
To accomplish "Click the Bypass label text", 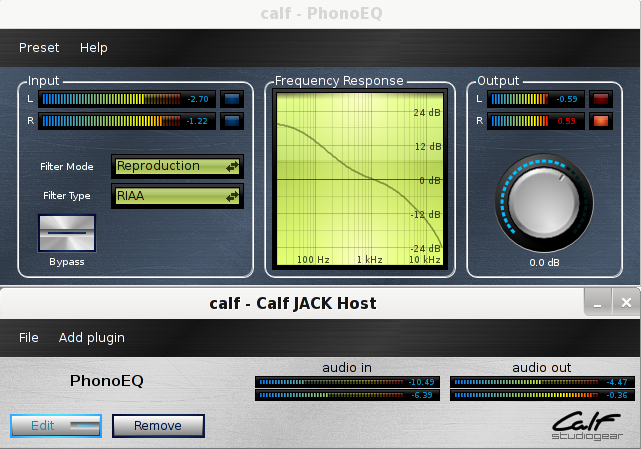I will 67,262.
